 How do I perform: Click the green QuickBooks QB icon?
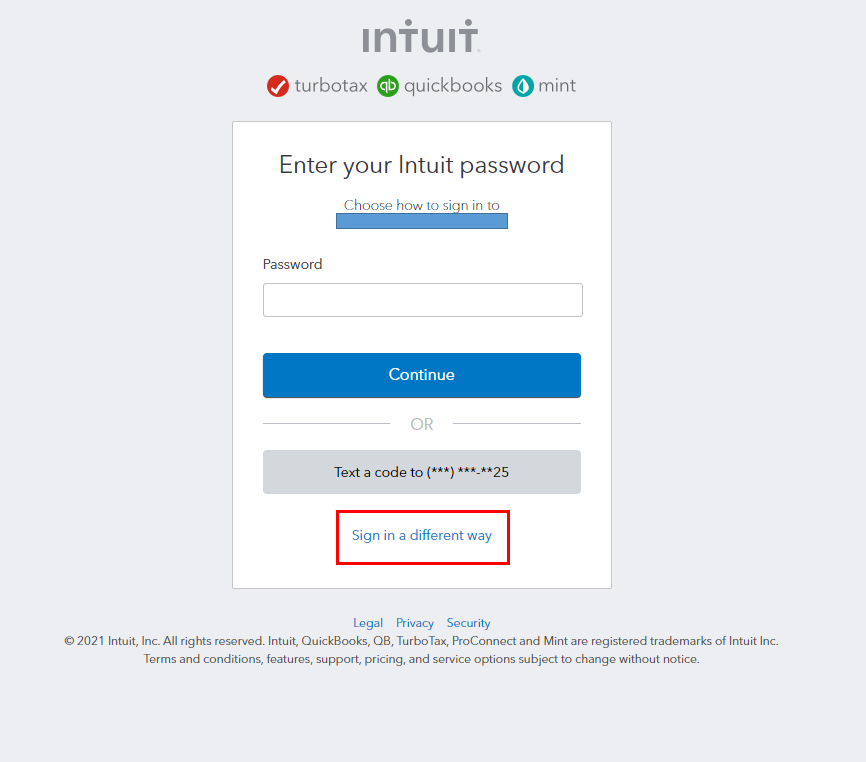pyautogui.click(x=388, y=86)
